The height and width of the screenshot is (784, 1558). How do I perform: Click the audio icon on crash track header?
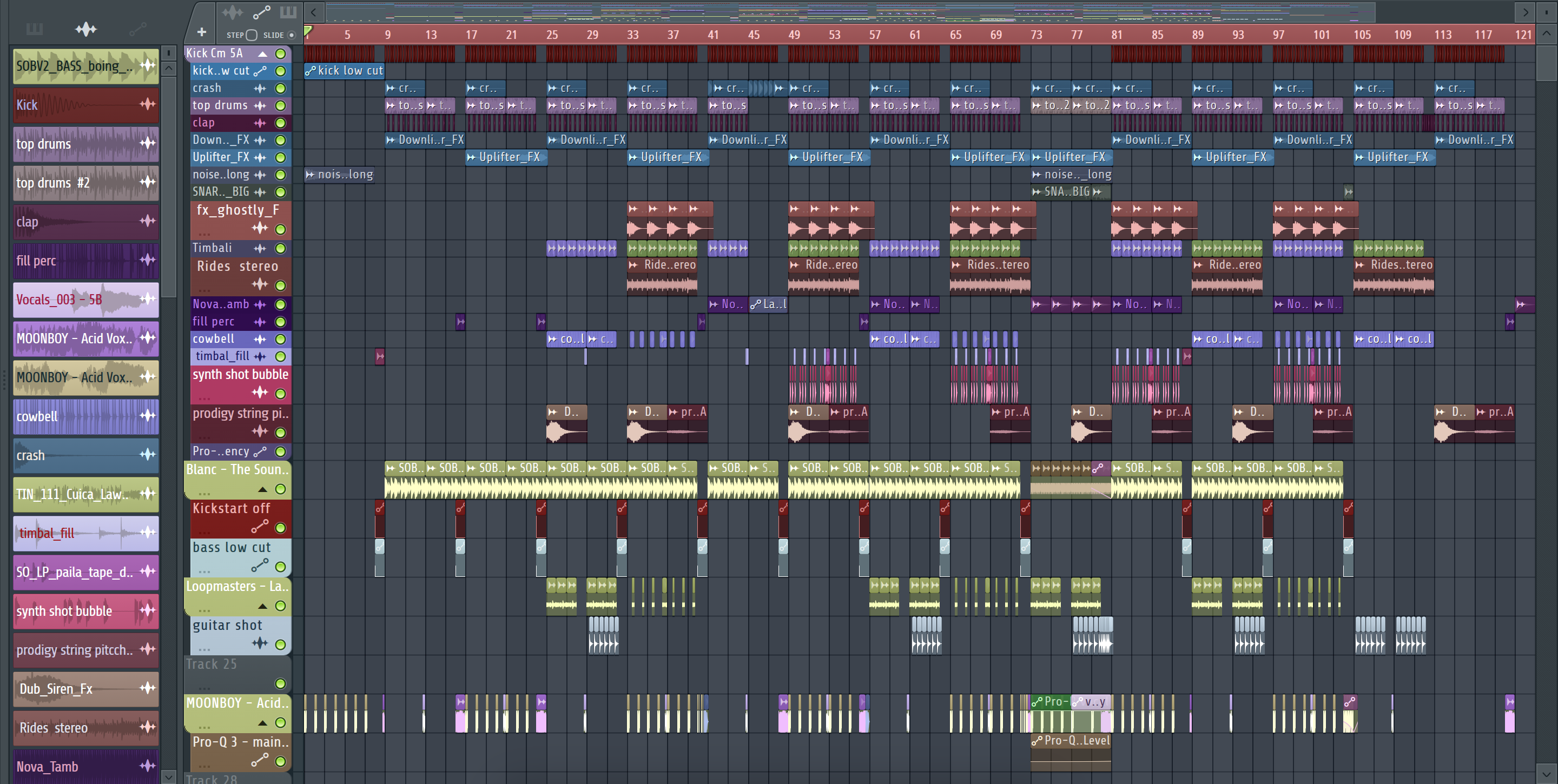[260, 88]
